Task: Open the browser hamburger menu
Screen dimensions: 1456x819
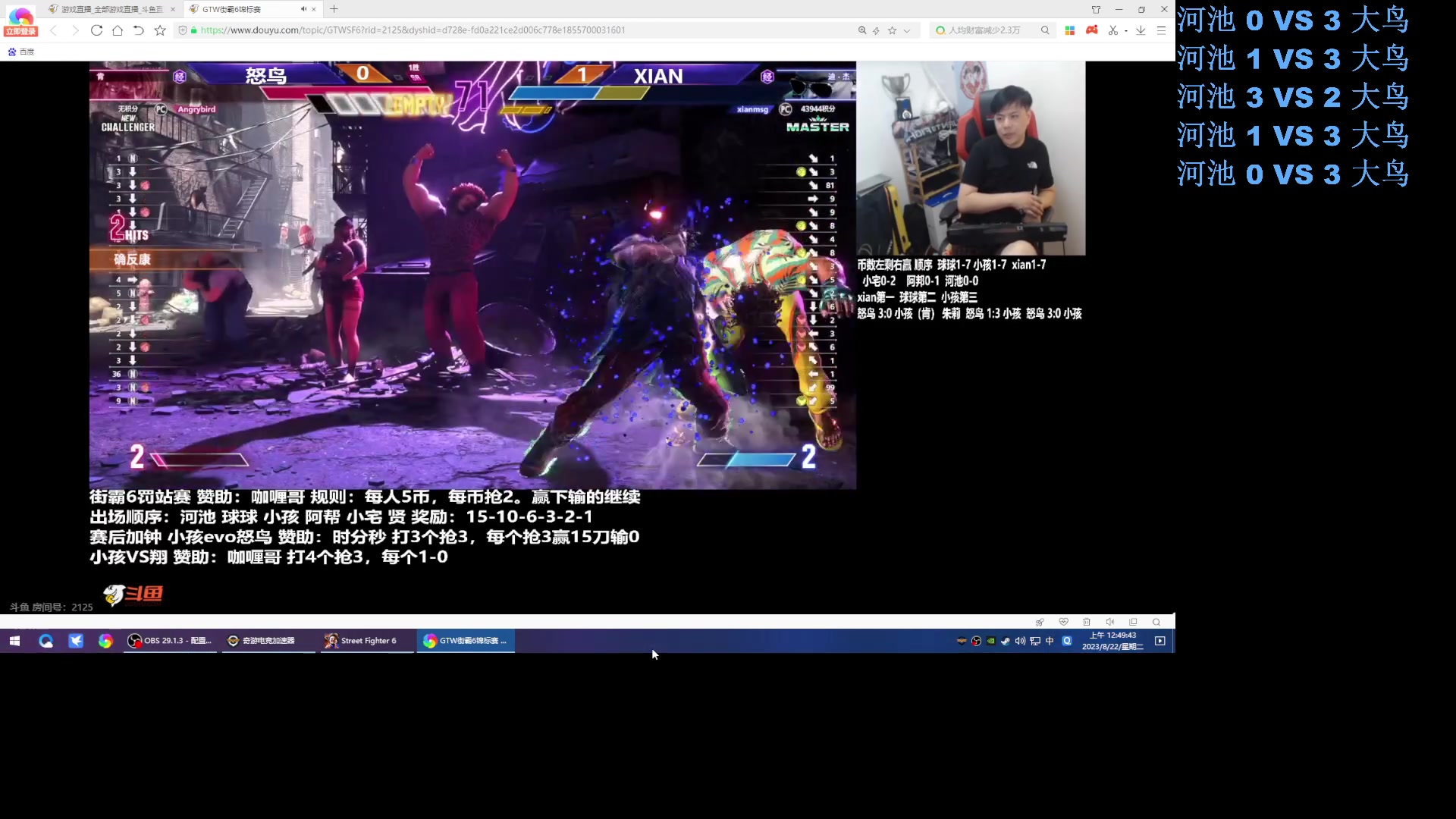Action: [1161, 30]
